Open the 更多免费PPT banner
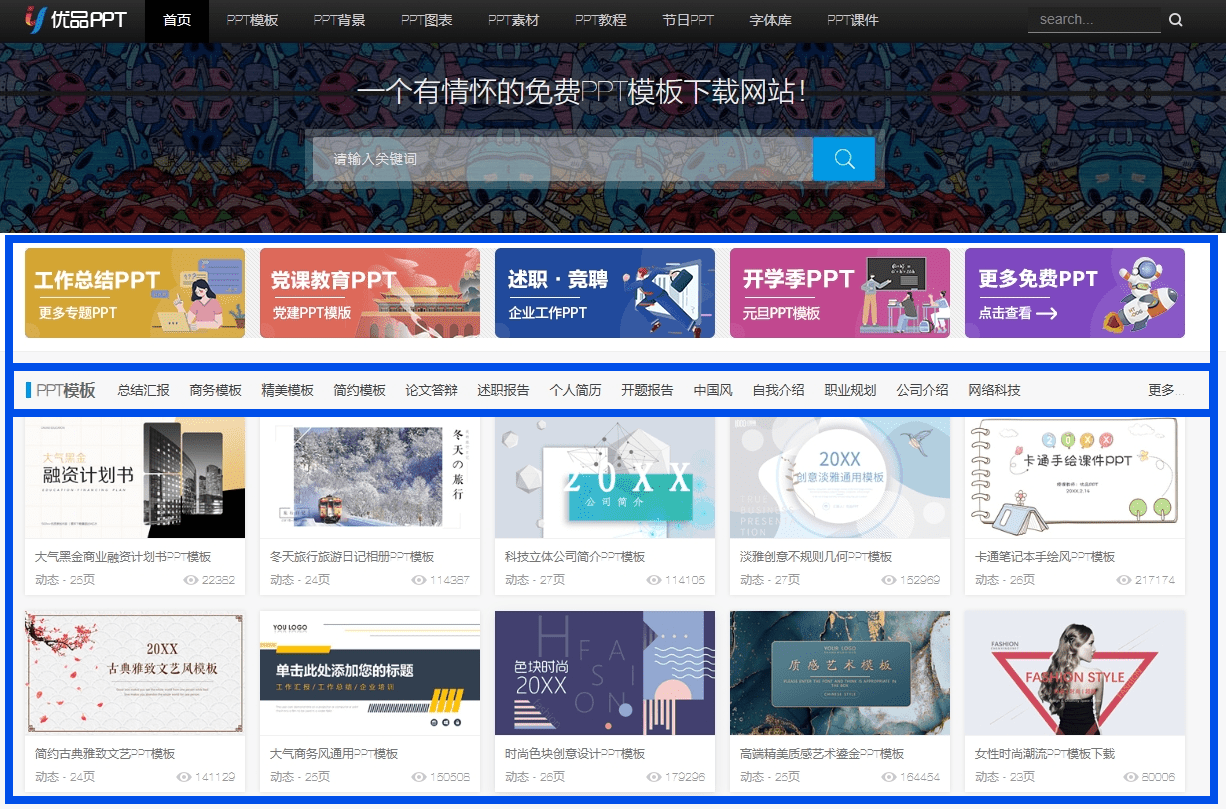The height and width of the screenshot is (809, 1226). (1075, 293)
